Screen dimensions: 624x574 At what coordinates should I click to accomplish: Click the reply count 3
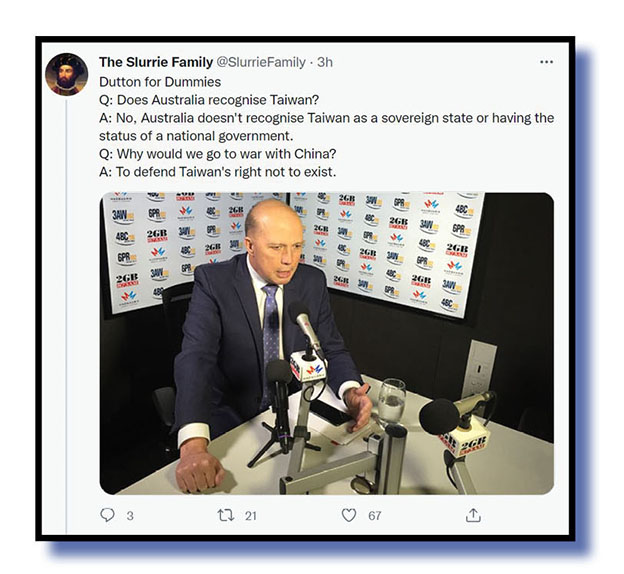[x=130, y=516]
